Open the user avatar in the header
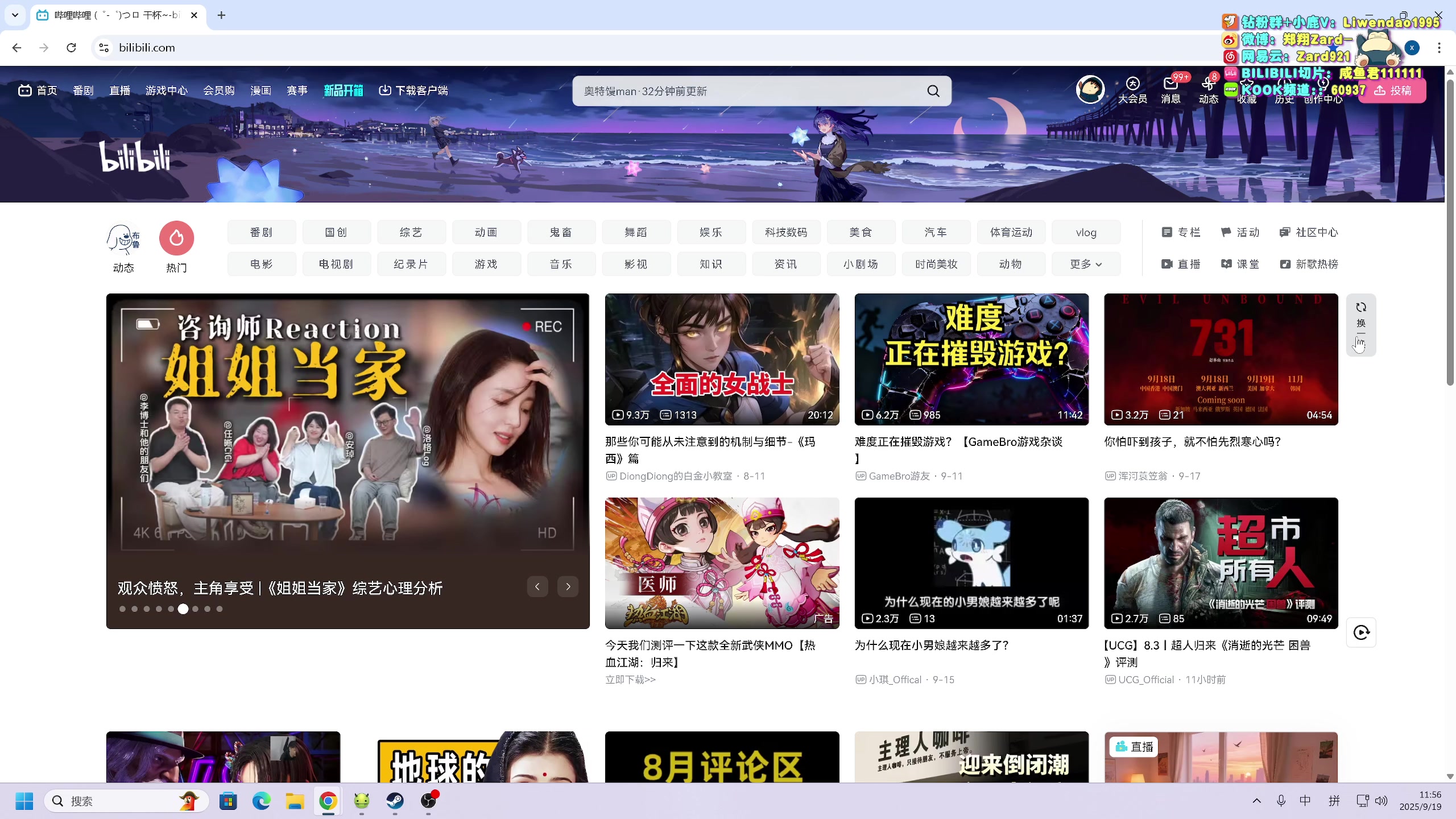 click(1090, 90)
